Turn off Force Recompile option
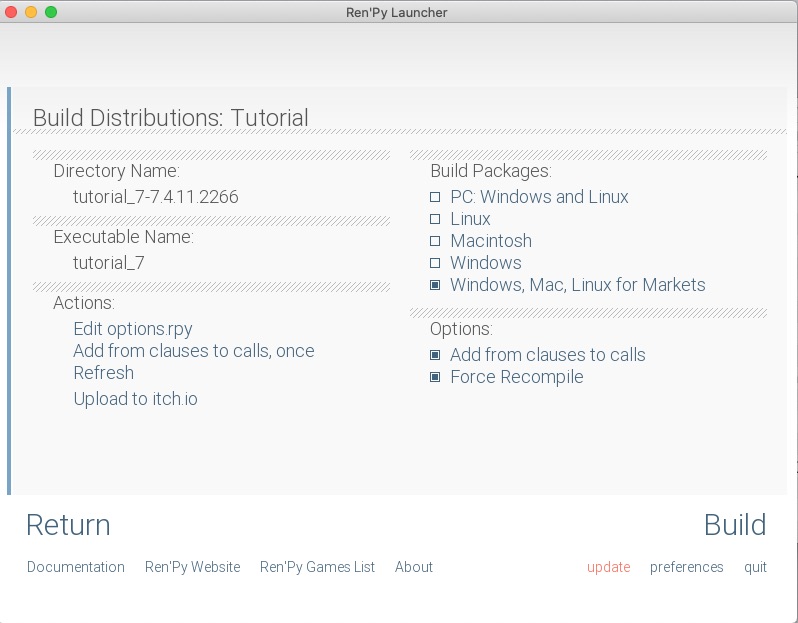Screen dimensions: 798x623 (x=435, y=377)
